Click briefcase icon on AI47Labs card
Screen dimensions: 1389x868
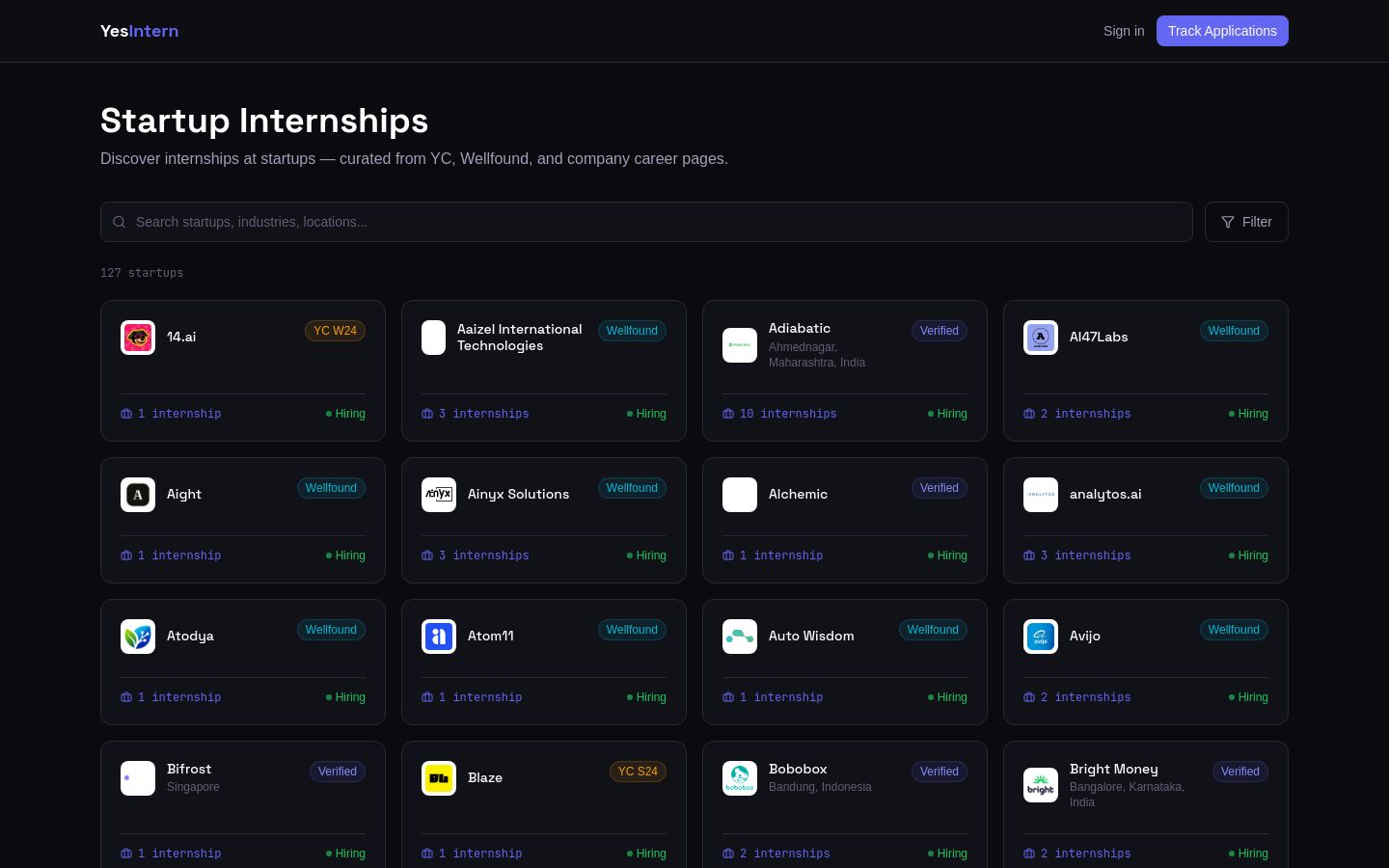point(1029,414)
